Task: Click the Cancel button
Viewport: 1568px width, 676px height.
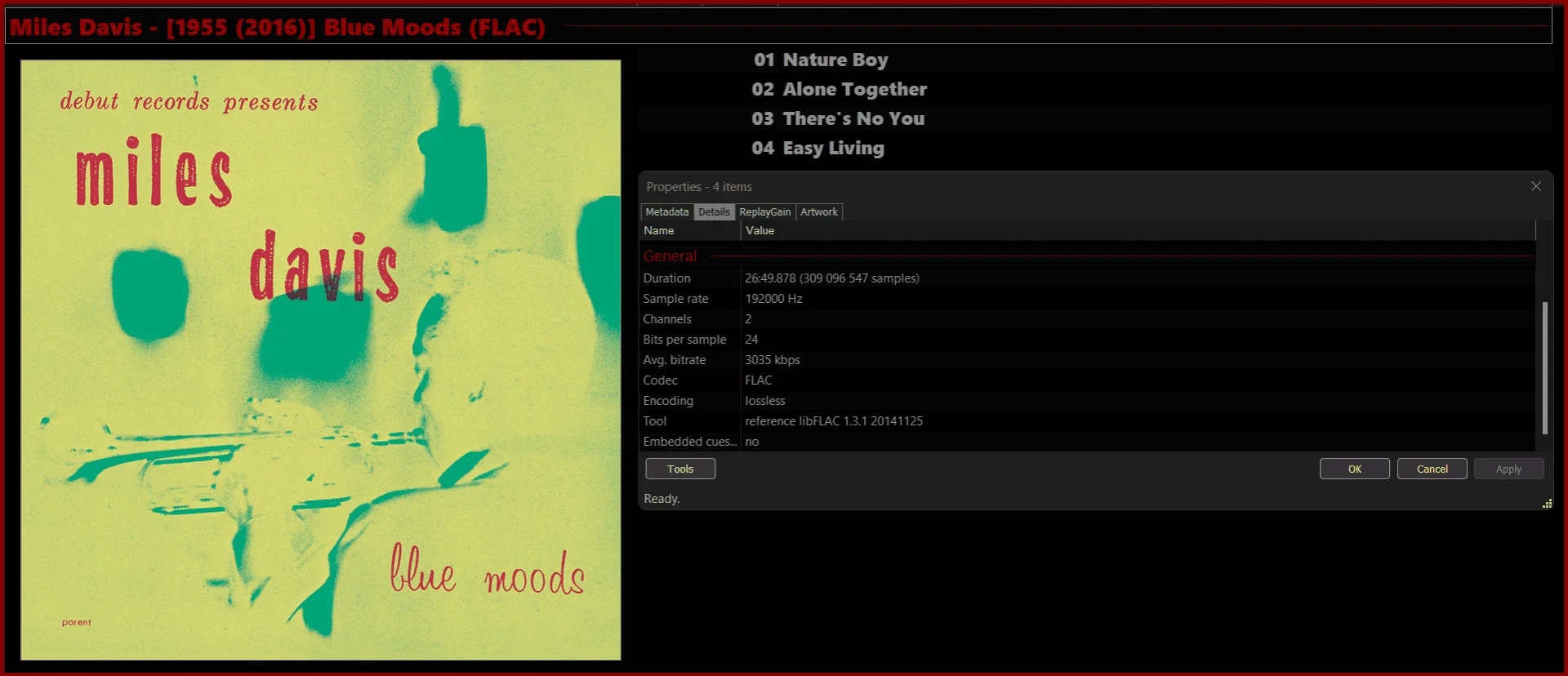Action: pos(1432,469)
